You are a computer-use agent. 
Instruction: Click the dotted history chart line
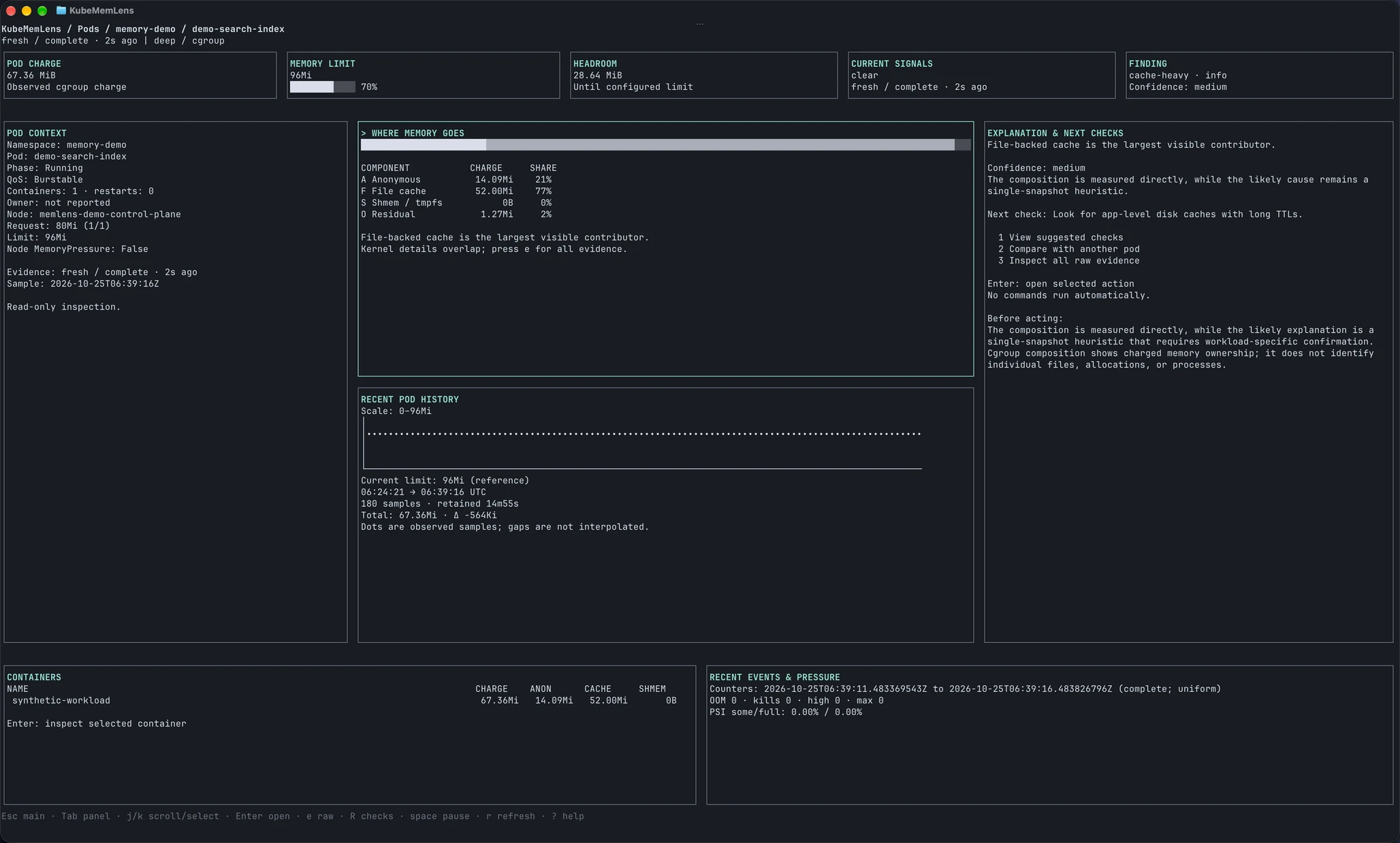tap(644, 434)
